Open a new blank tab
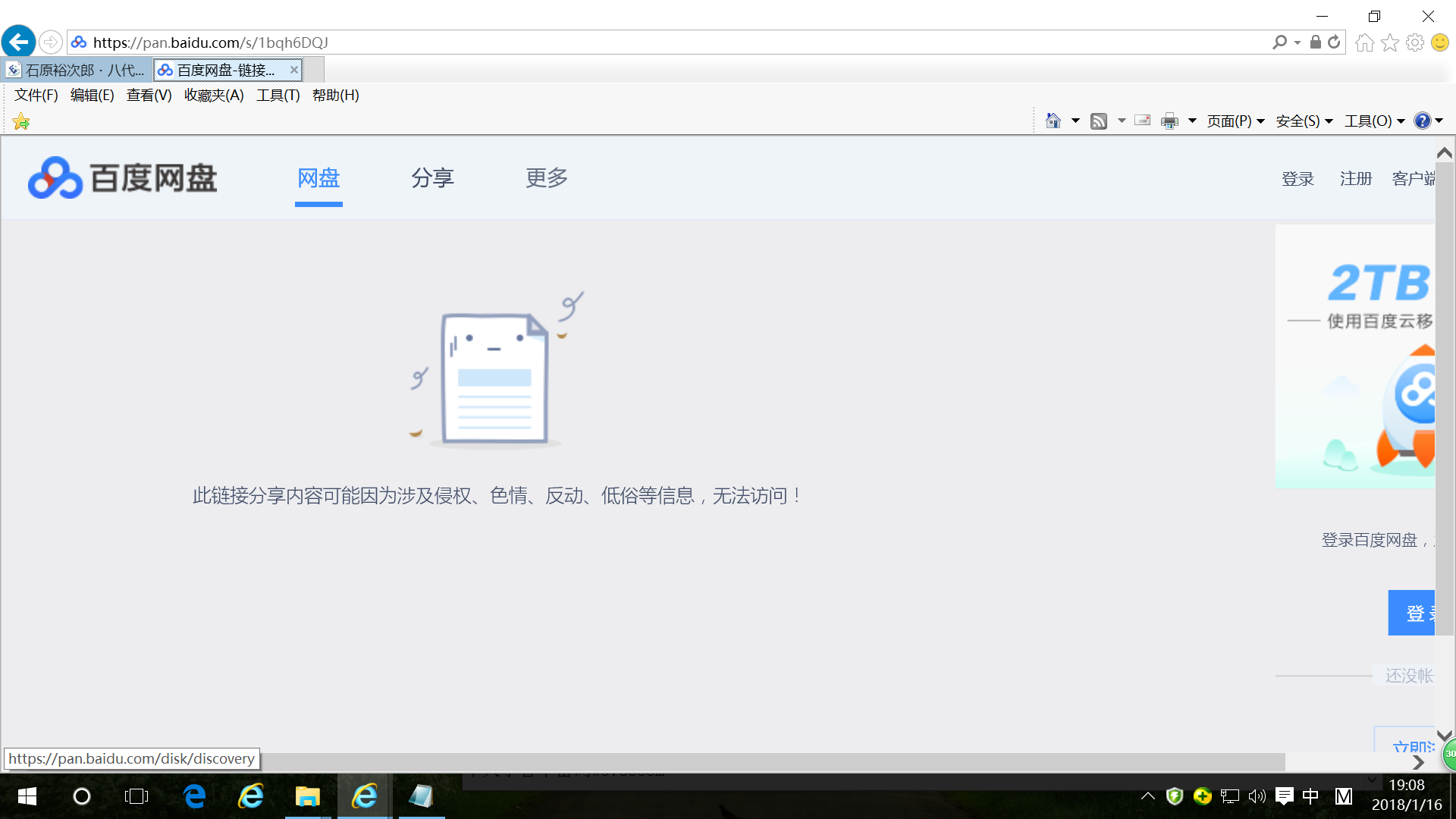This screenshot has height=819, width=1456. (314, 70)
